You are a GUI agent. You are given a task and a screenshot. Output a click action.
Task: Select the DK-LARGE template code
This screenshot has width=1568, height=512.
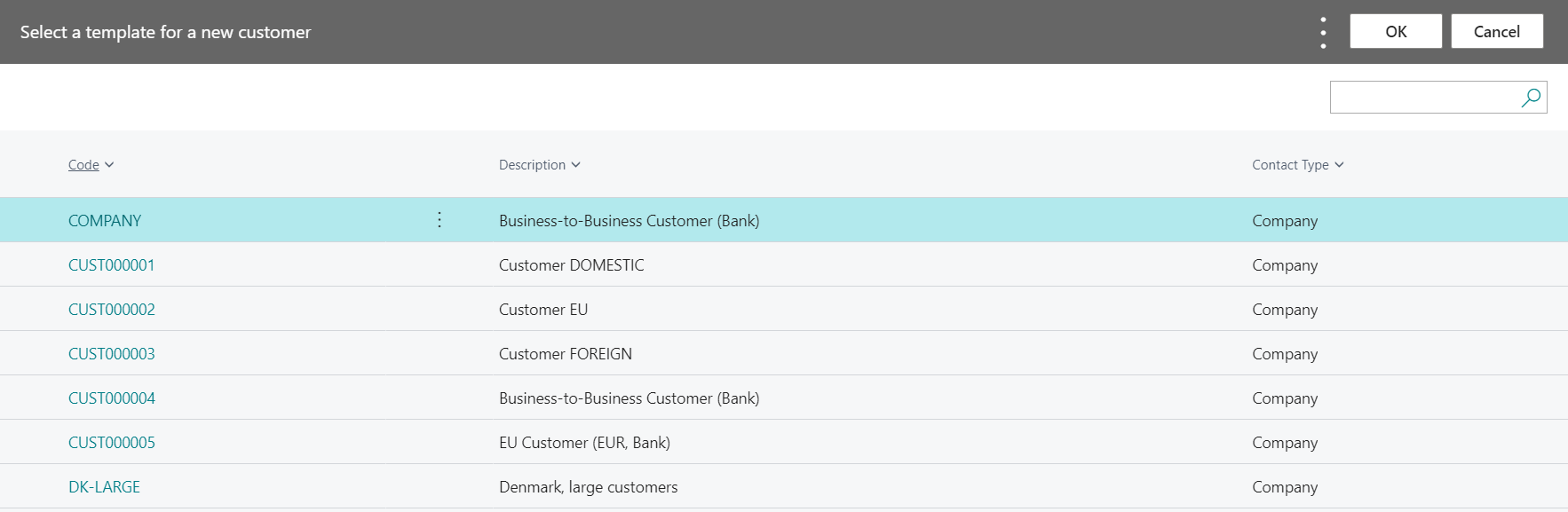point(105,487)
